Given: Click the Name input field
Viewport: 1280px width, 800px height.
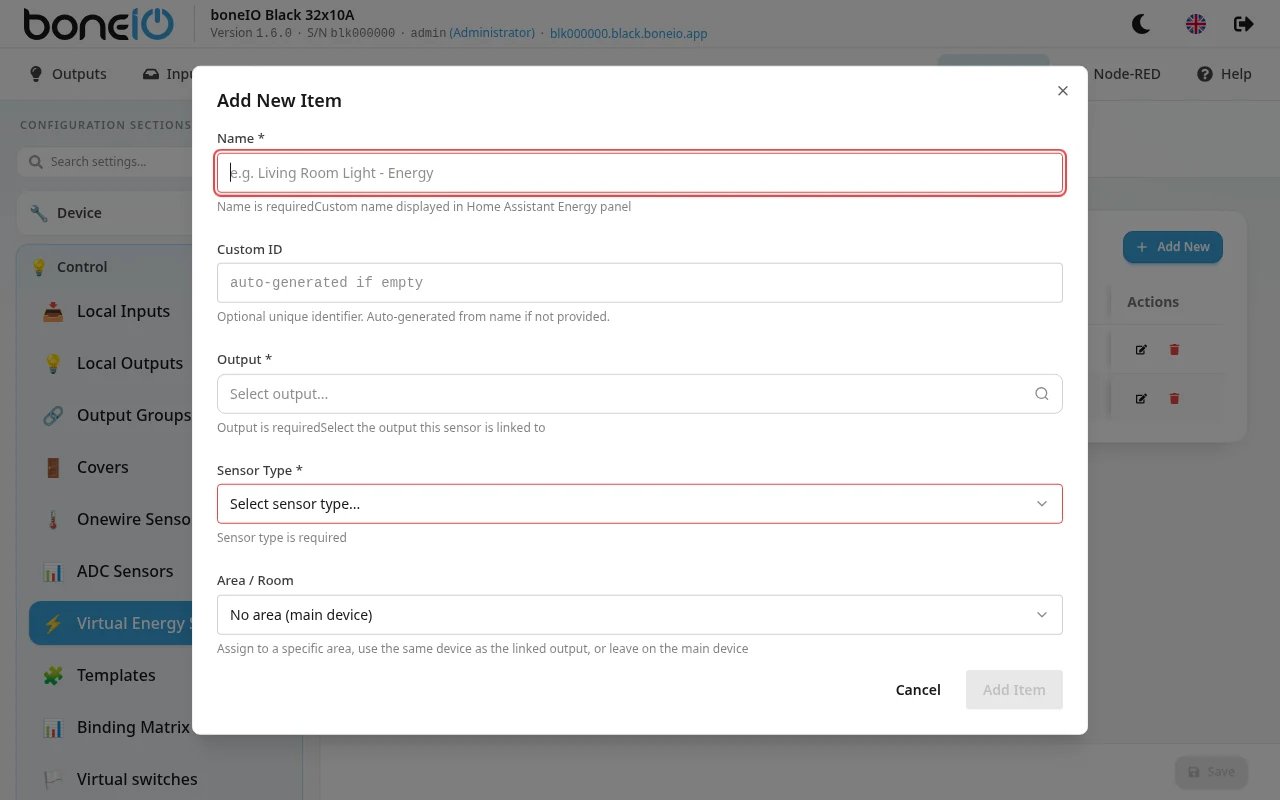Looking at the screenshot, I should click(640, 173).
